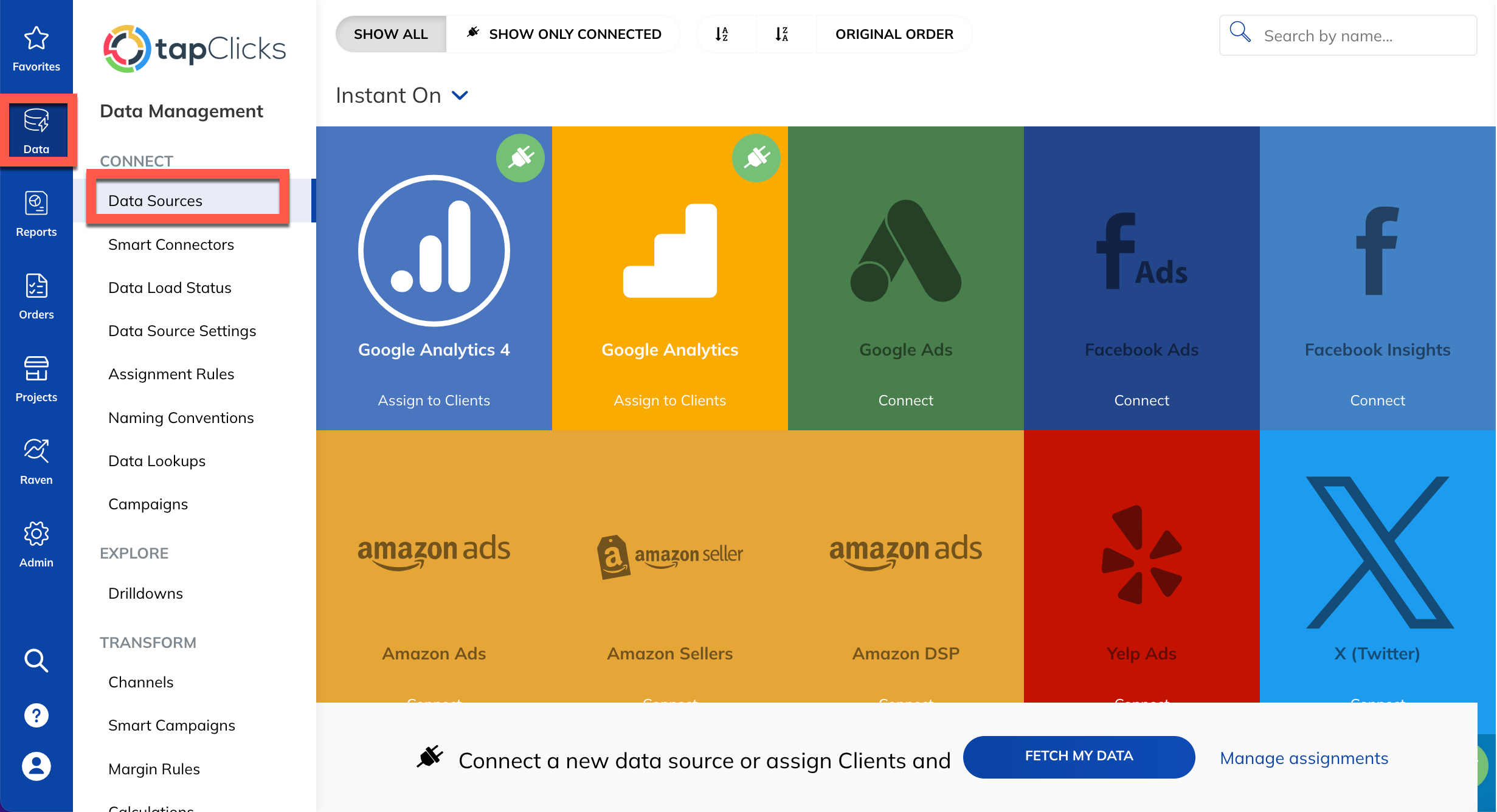Open the Data section icon

(x=36, y=121)
